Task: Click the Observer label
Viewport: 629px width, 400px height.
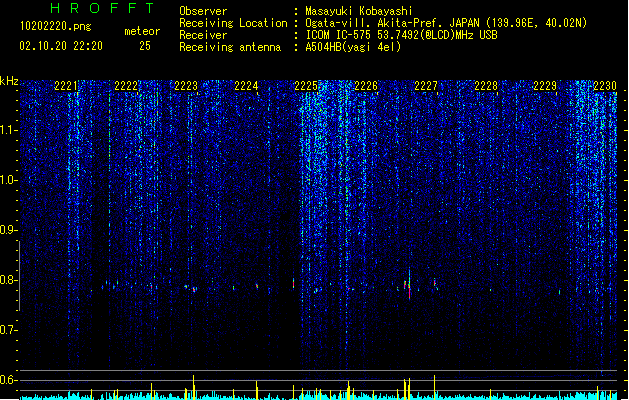Action: (203, 11)
